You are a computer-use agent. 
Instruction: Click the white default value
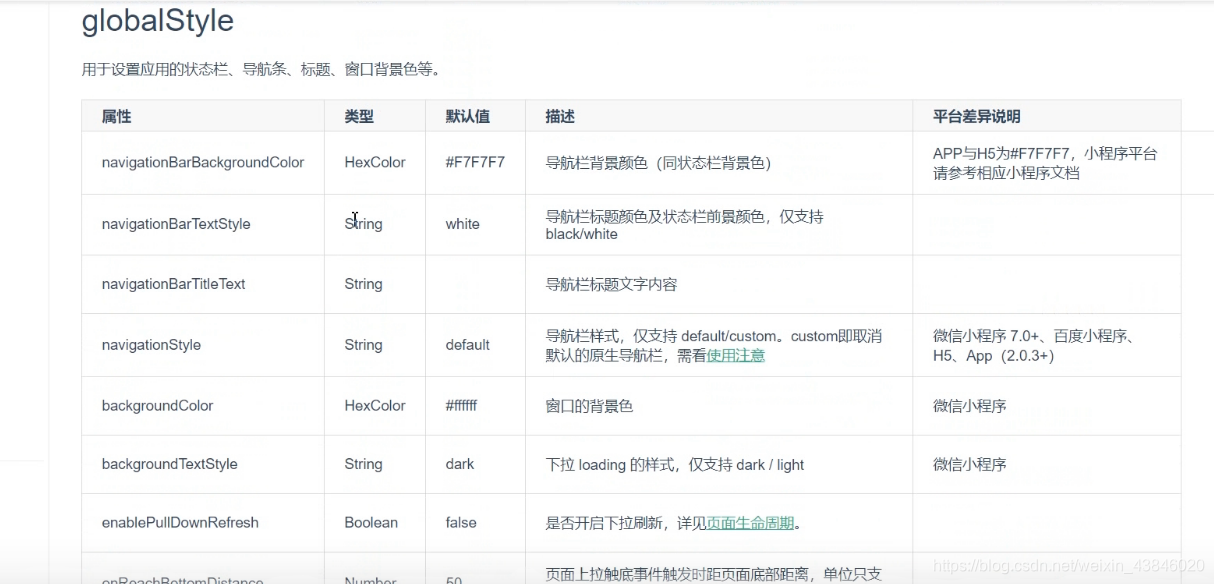click(x=462, y=224)
